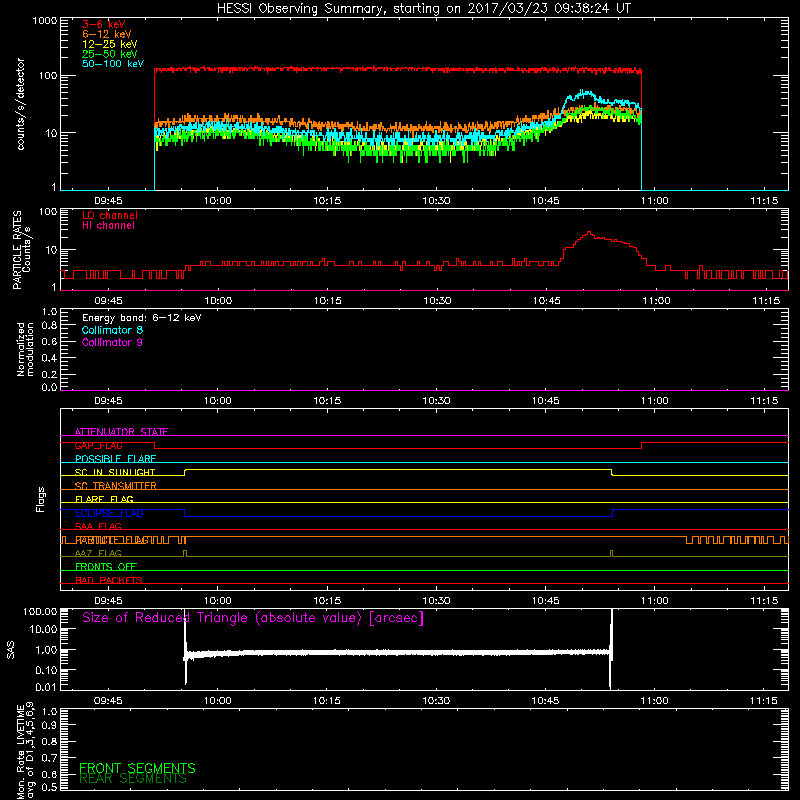Click the orange PARTICLE_FLAG label
The image size is (800, 800).
click(x=112, y=540)
